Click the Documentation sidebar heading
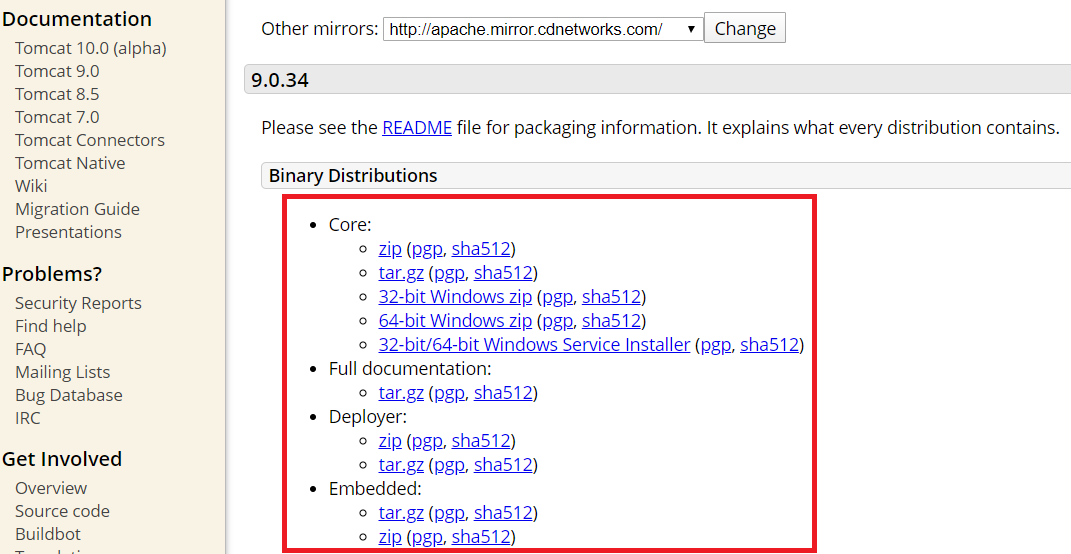Viewport: 1071px width, 554px height. click(77, 18)
